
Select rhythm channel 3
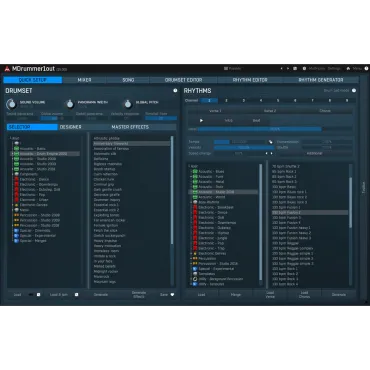click(x=244, y=100)
